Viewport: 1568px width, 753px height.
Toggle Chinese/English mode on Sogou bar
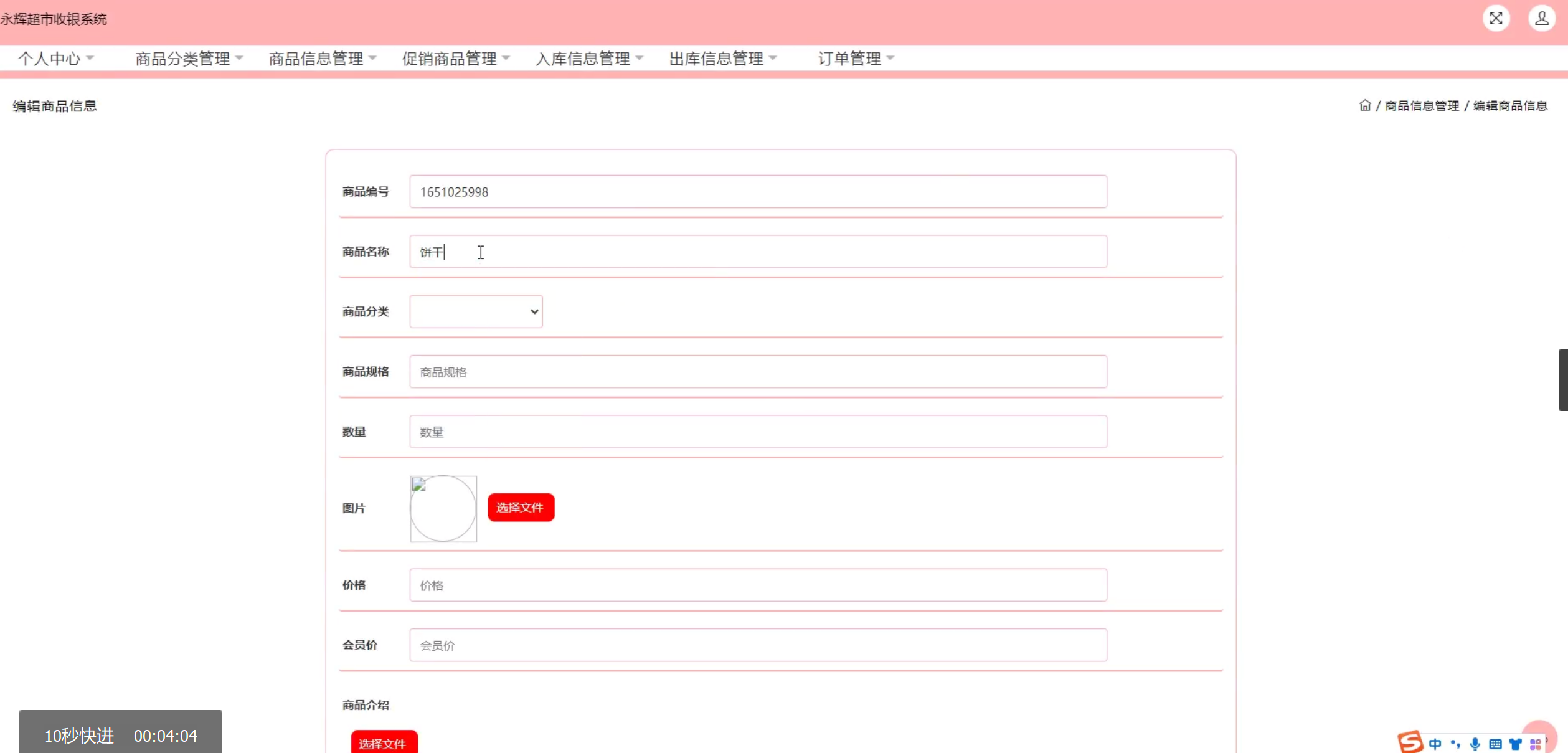1435,744
